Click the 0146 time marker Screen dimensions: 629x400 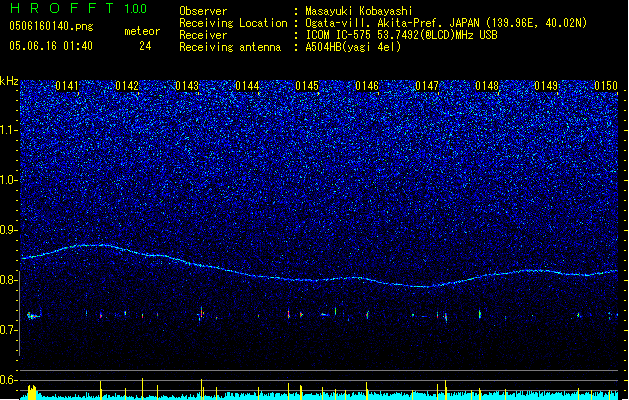pyautogui.click(x=367, y=86)
